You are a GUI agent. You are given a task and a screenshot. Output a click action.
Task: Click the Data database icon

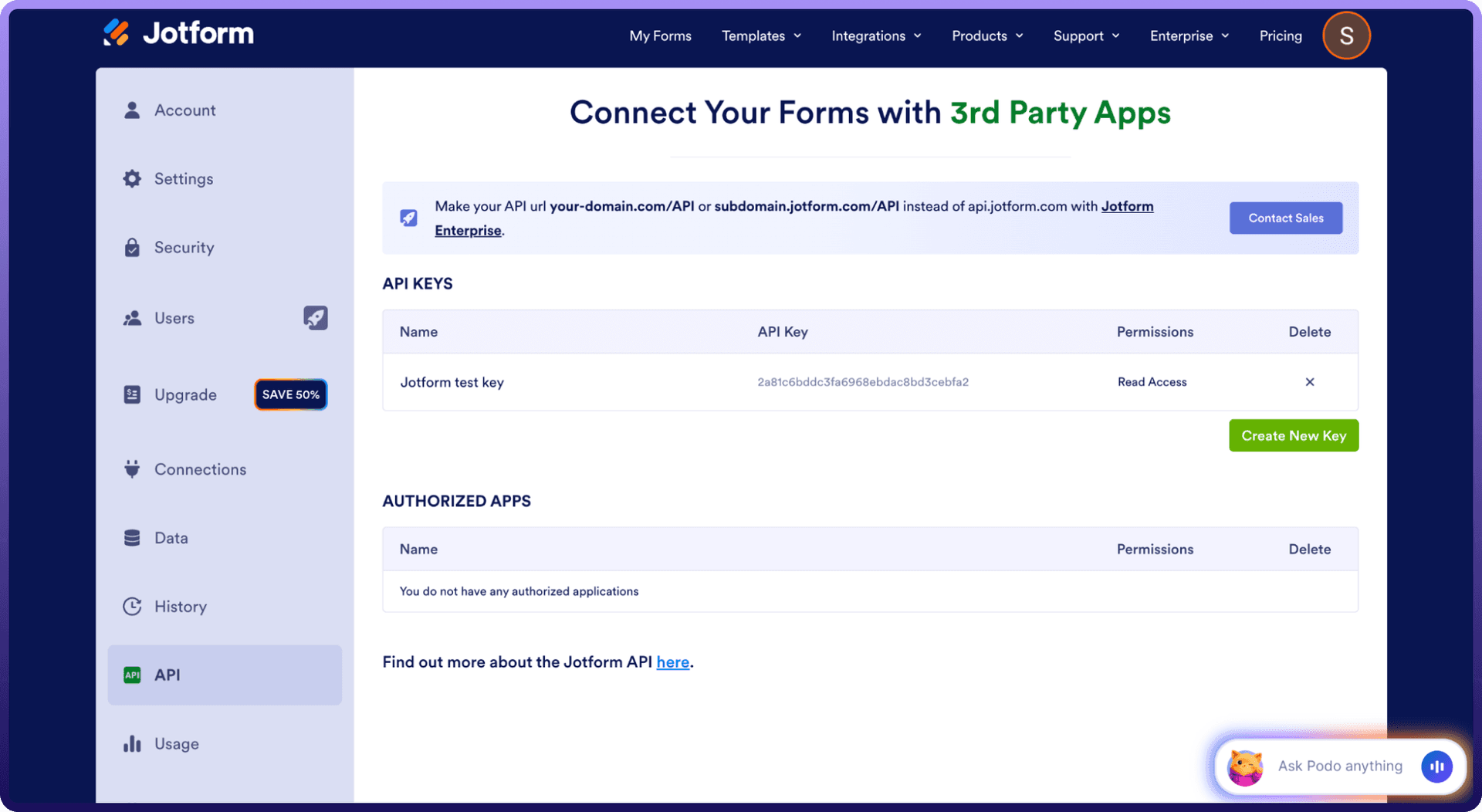coord(132,538)
